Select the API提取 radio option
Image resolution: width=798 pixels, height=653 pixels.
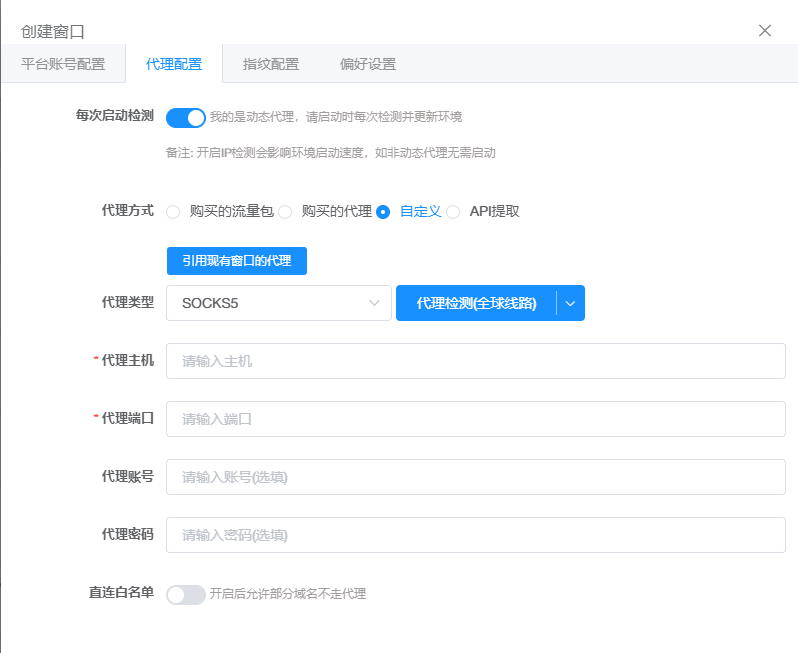click(453, 212)
